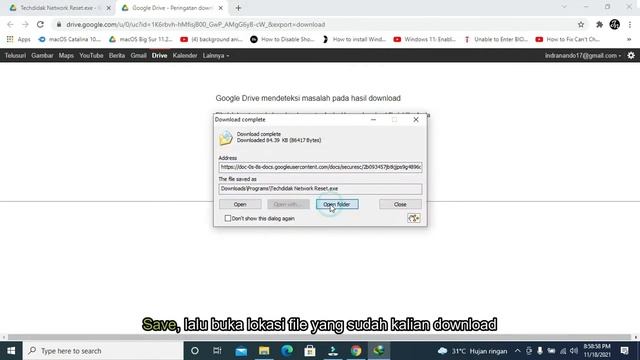640x360 pixels.
Task: Click horizontal scrollbar of page
Action: point(320,337)
